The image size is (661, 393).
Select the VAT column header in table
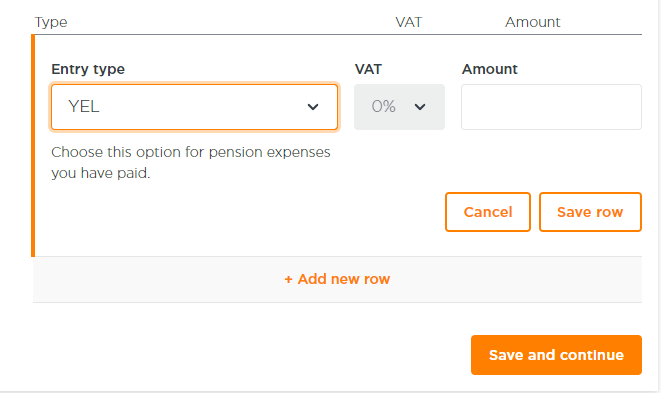pyautogui.click(x=408, y=22)
